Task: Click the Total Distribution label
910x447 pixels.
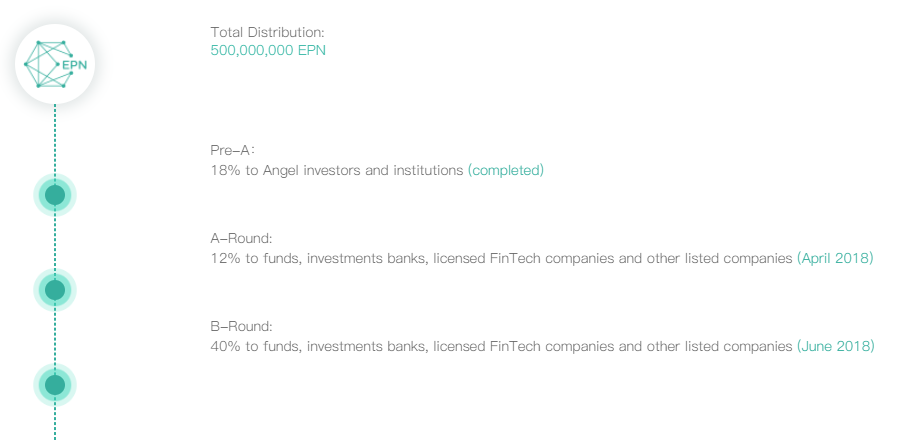Action: pyautogui.click(x=267, y=32)
